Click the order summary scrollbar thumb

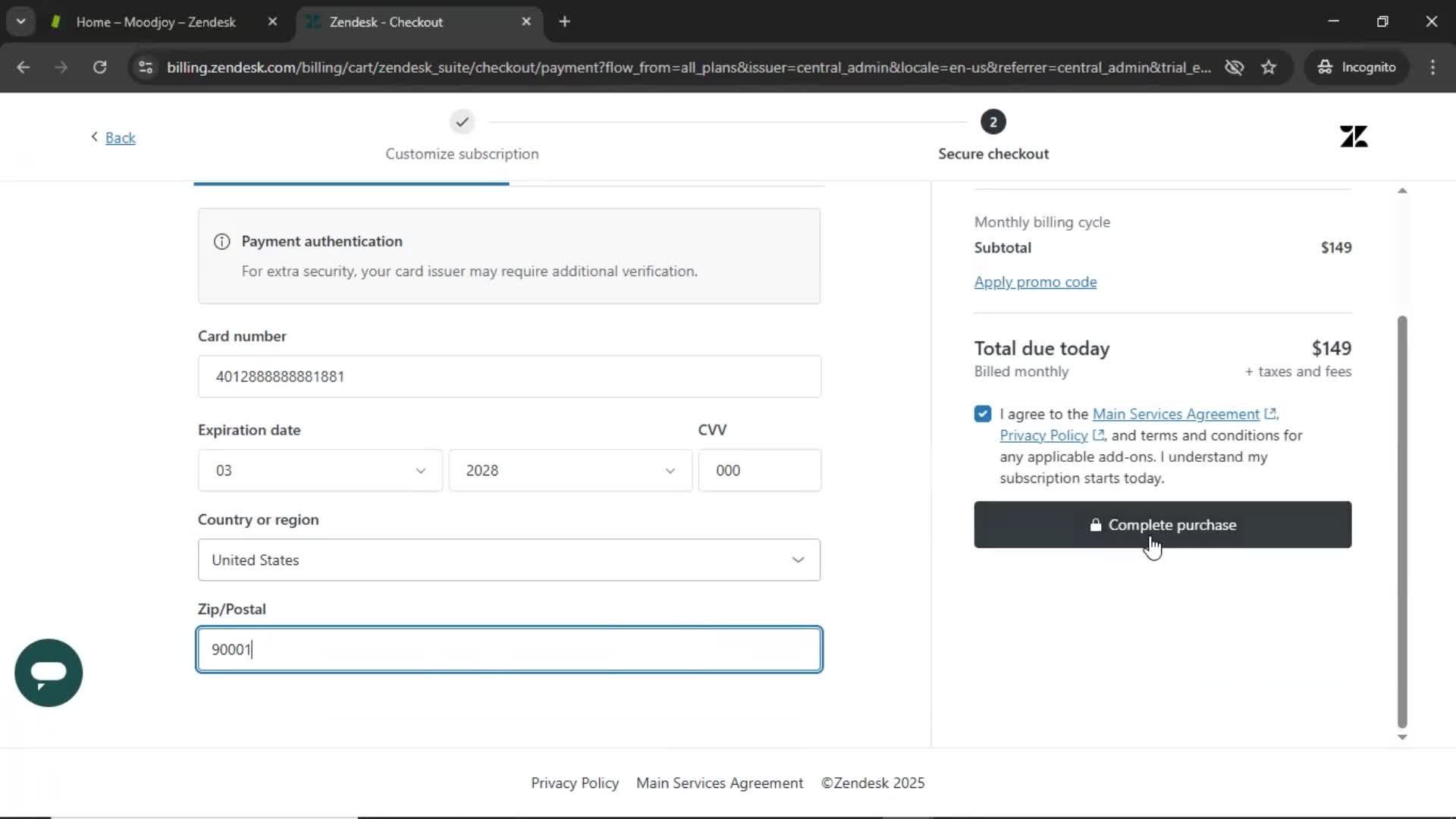click(1402, 522)
